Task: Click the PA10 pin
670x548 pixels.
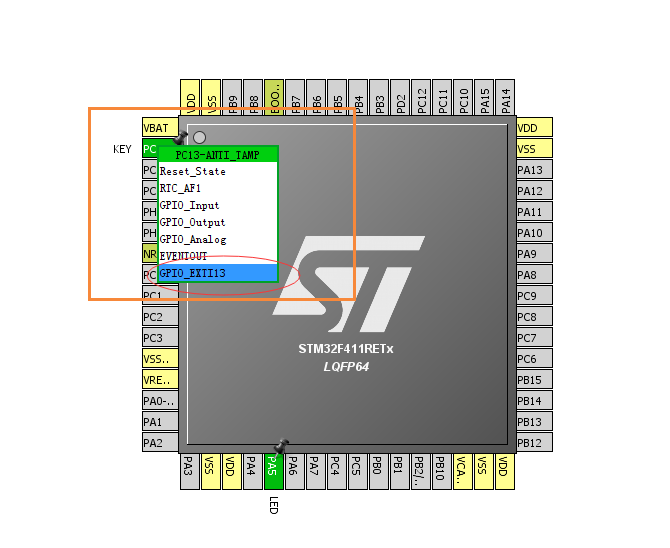Action: [535, 233]
